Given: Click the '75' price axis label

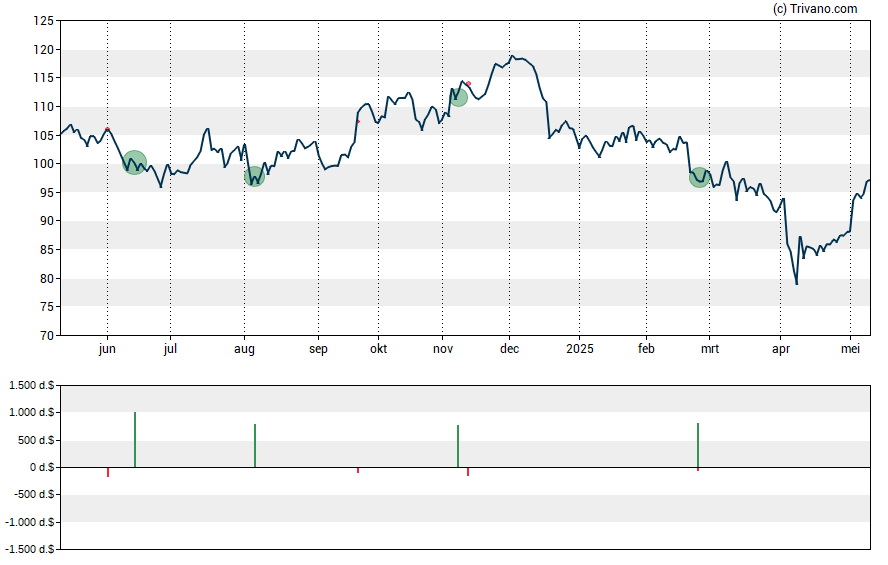Looking at the screenshot, I should click(x=47, y=307).
